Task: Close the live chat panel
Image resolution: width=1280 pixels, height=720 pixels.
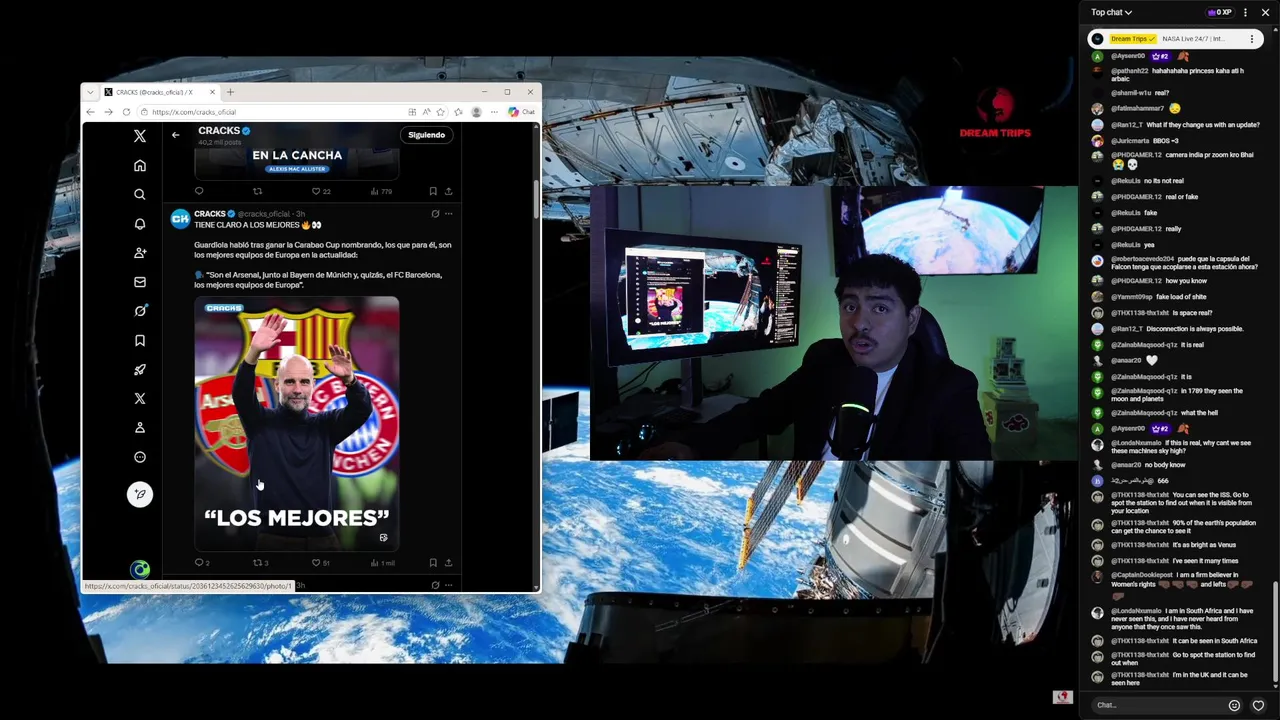Action: tap(1265, 12)
